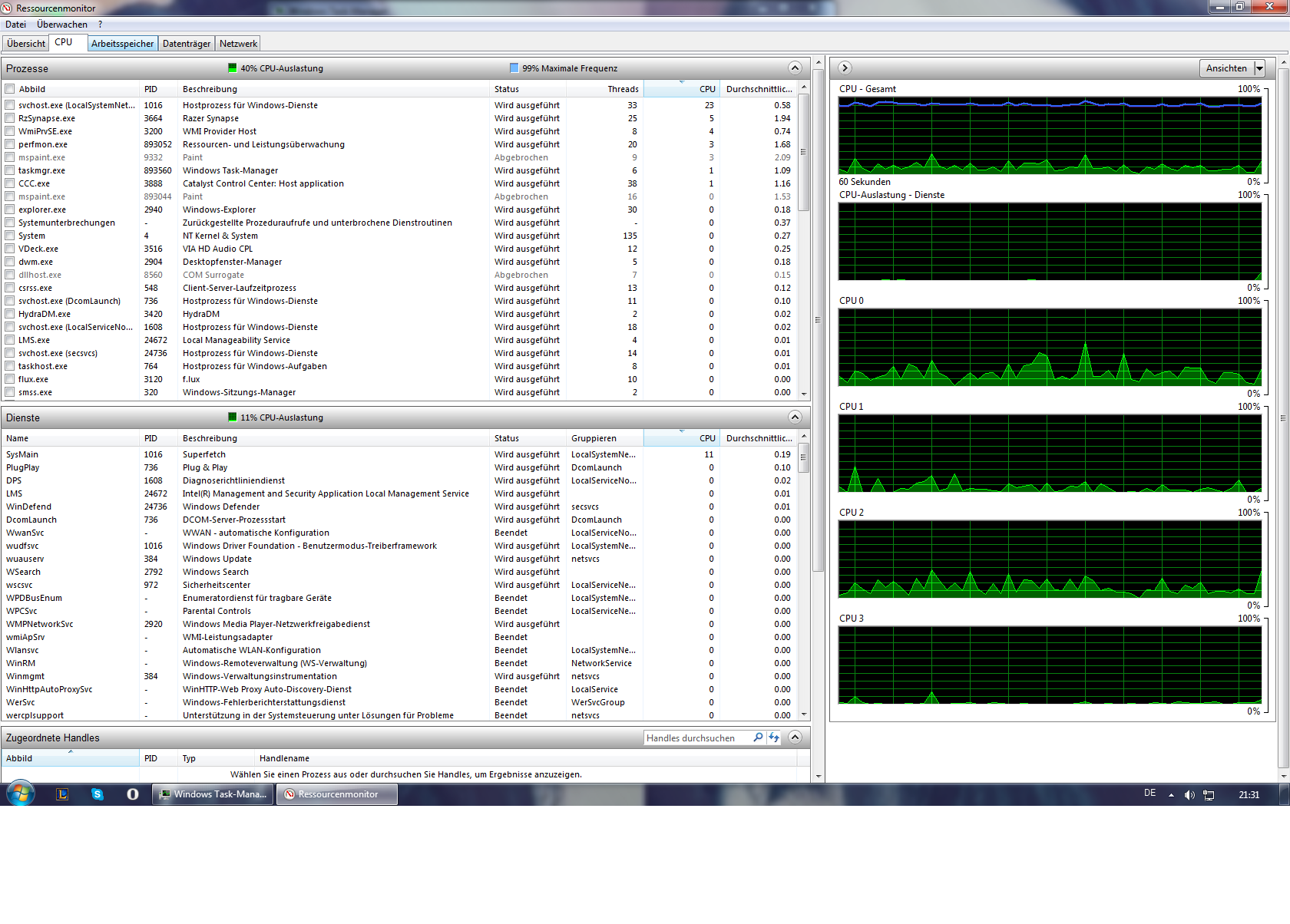Open the Windows Start menu orb
This screenshot has height=924, width=1290.
[21, 794]
